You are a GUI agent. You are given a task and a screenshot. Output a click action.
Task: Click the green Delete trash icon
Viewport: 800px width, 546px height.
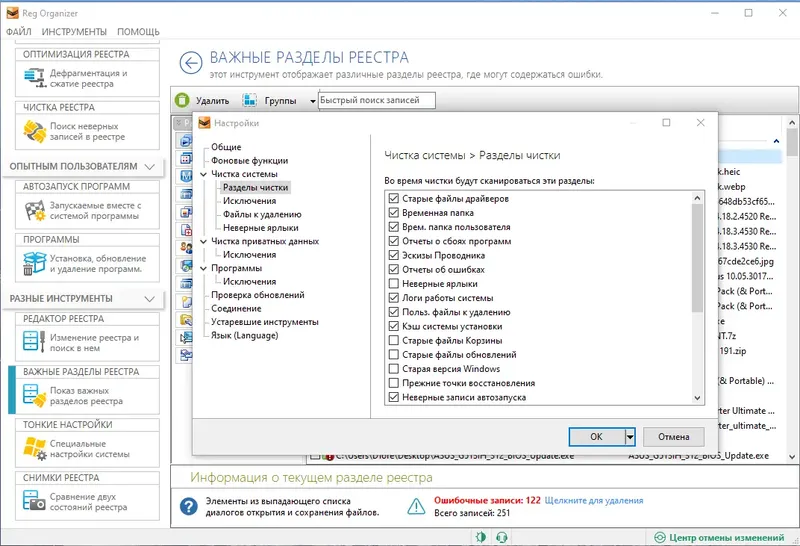[x=182, y=100]
